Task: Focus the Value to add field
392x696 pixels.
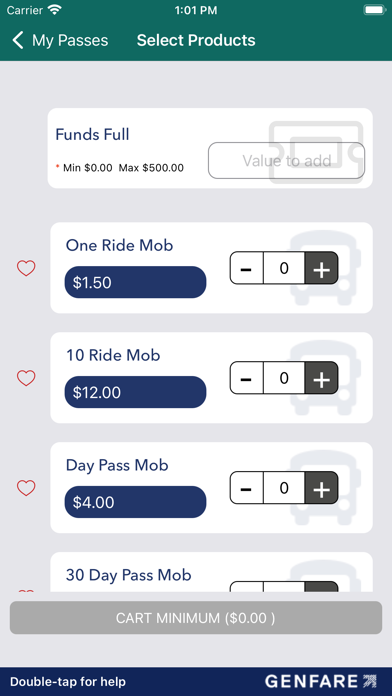Action: click(x=286, y=160)
